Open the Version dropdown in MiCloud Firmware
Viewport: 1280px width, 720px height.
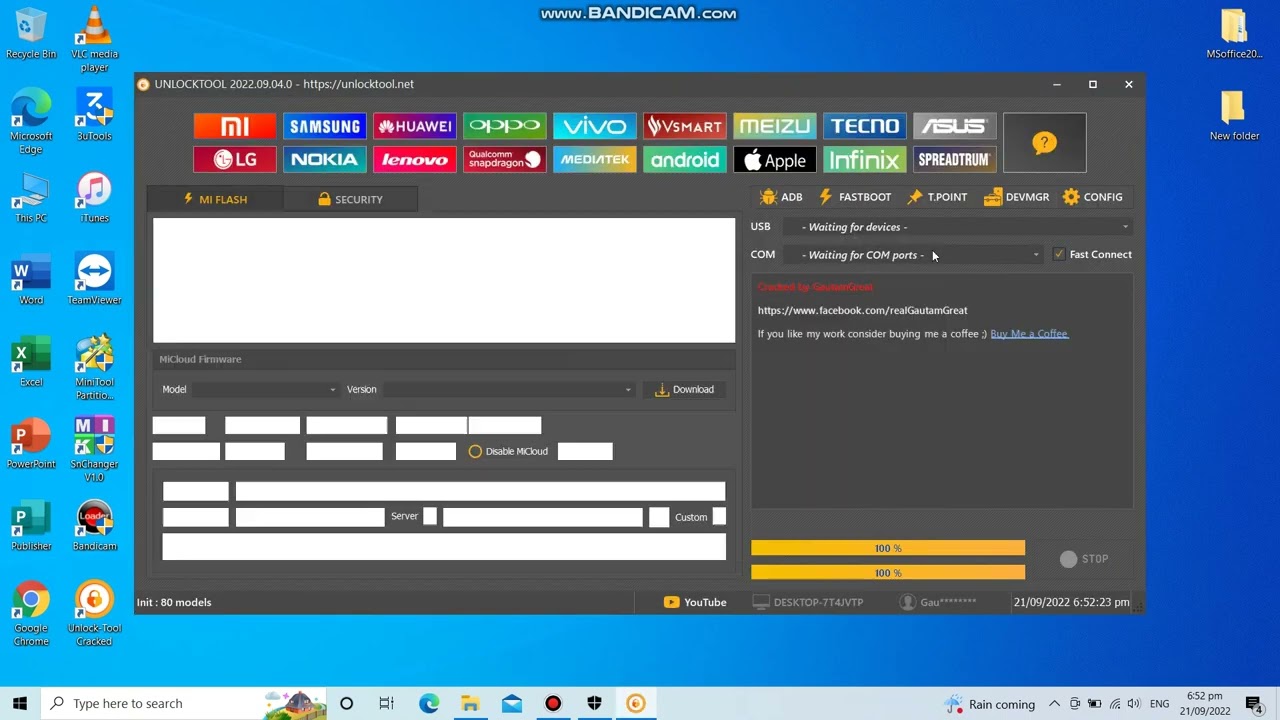tap(509, 389)
